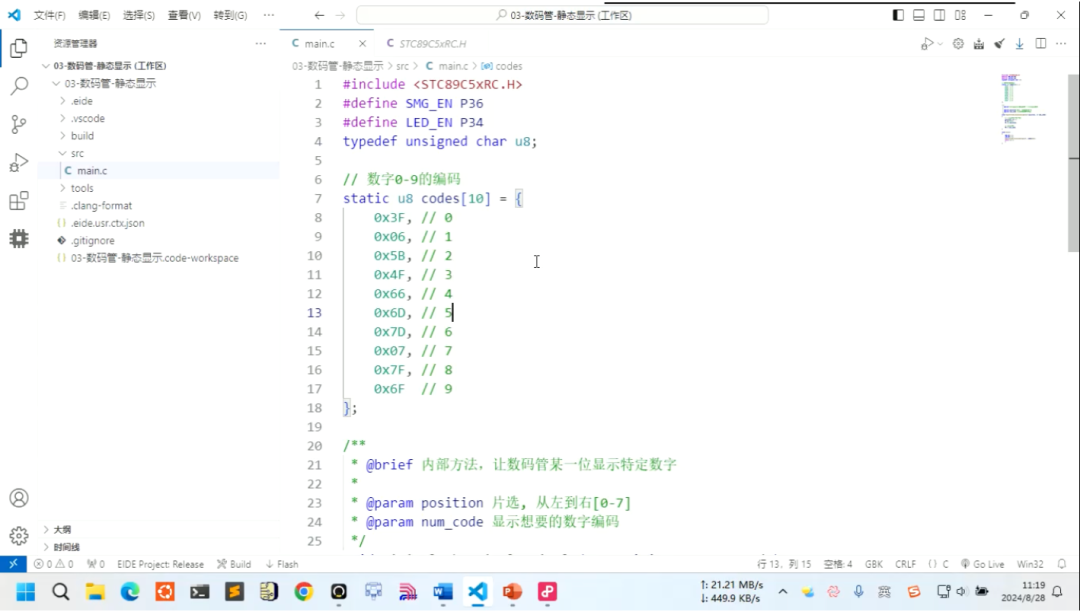The image size is (1080, 612).
Task: Toggle the primary sidebar visibility
Action: 898,15
